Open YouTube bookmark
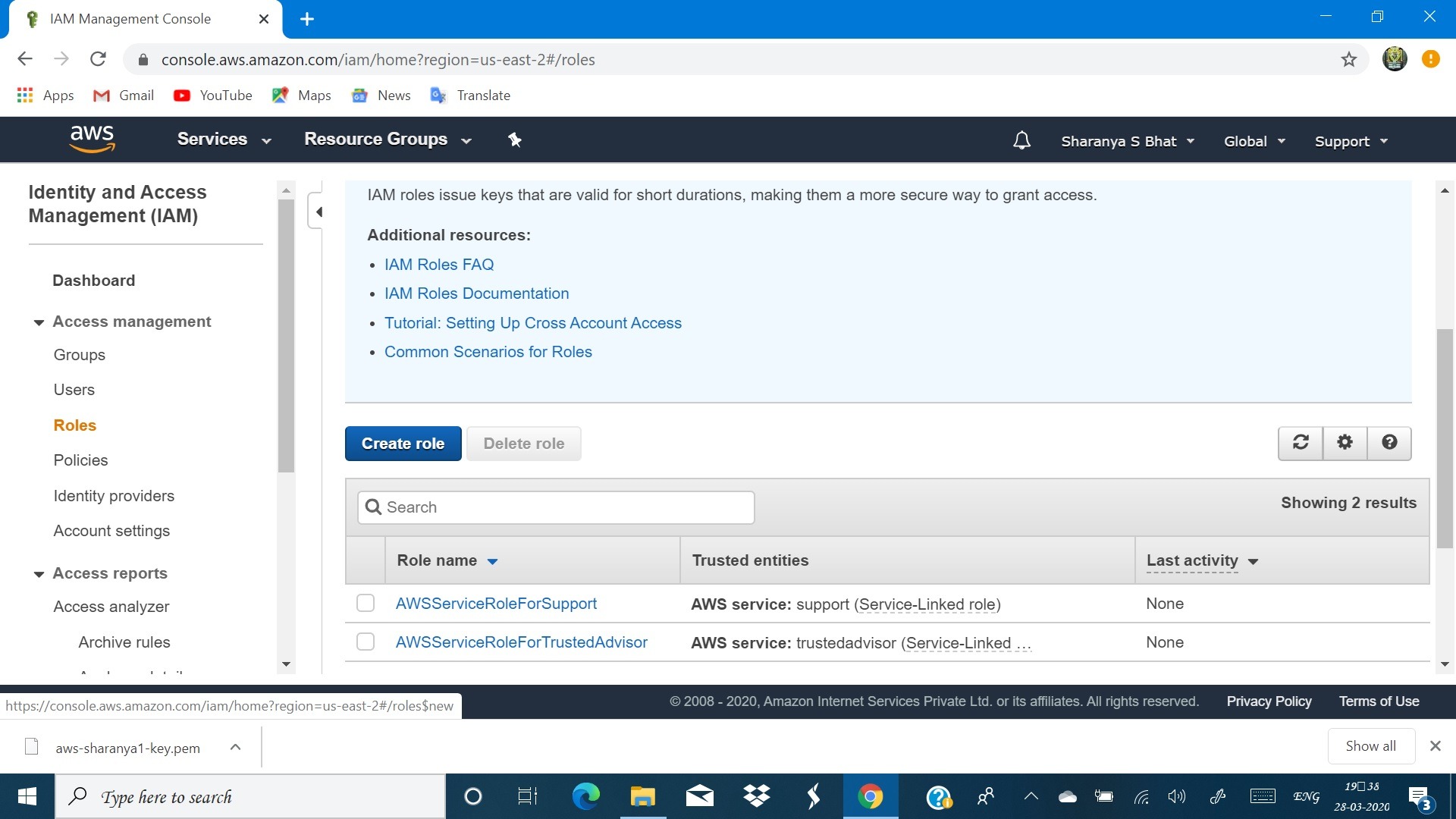The height and width of the screenshot is (819, 1456). 213,95
